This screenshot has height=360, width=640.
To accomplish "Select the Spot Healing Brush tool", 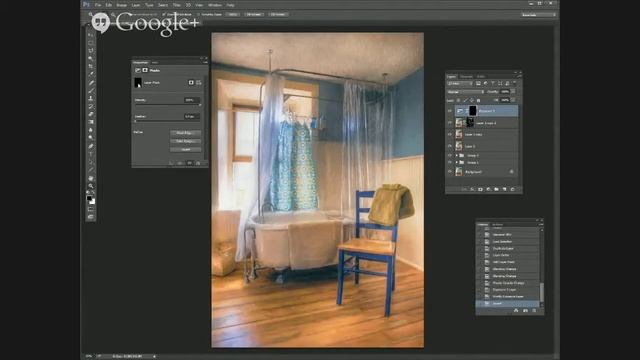I will coord(91,83).
